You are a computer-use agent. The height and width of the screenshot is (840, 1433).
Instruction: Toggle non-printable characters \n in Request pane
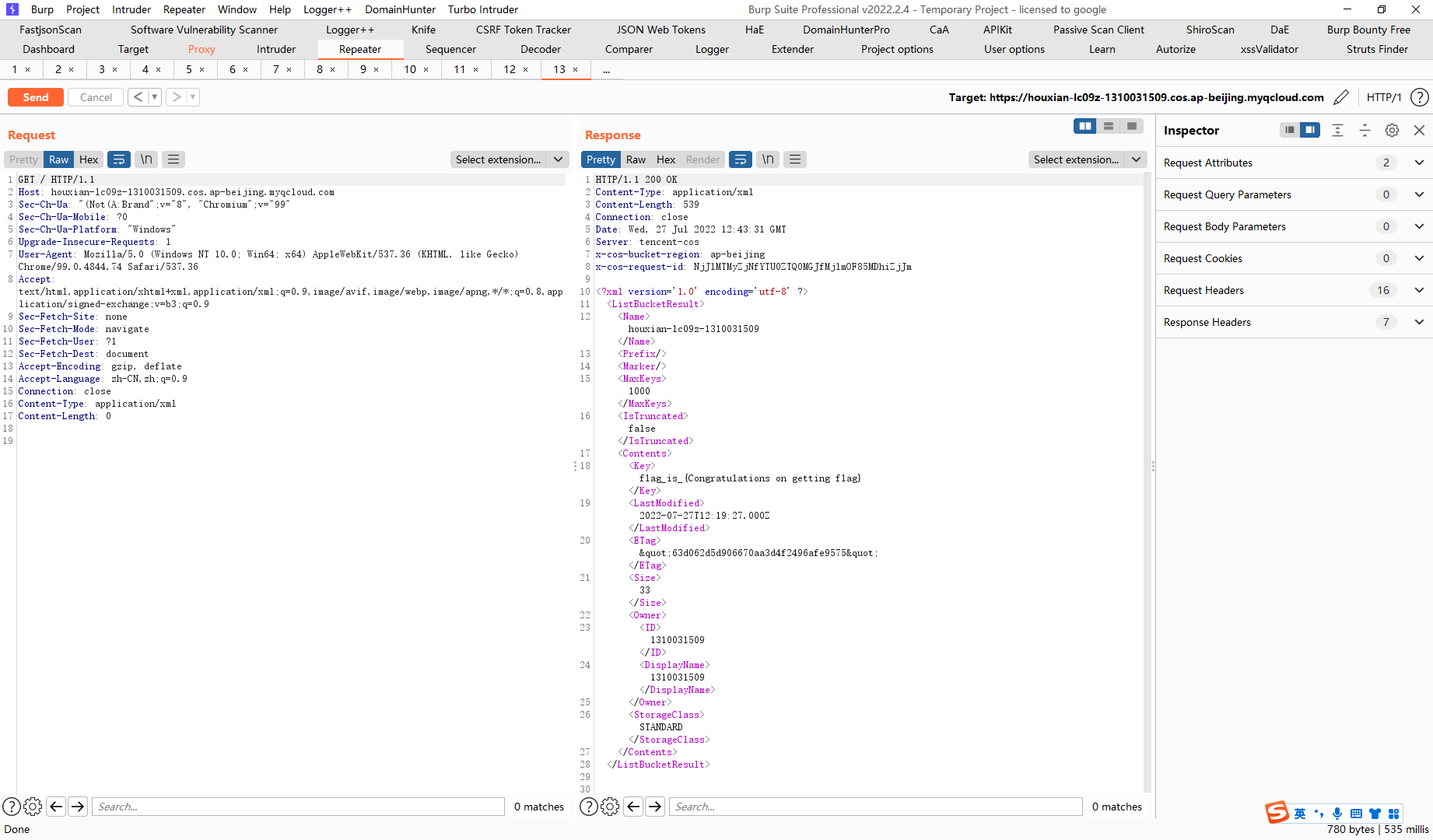point(146,159)
